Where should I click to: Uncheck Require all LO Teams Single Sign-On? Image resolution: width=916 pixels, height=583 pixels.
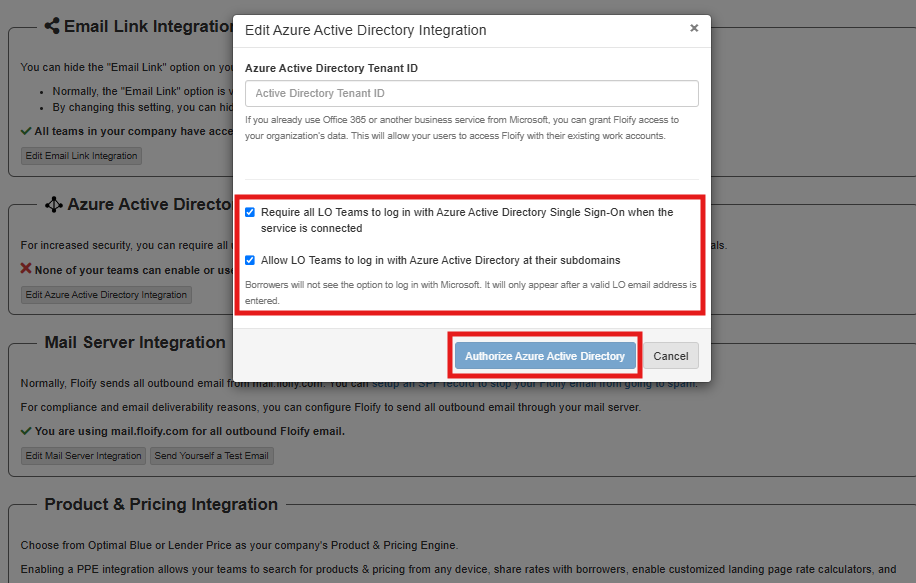[x=250, y=213]
